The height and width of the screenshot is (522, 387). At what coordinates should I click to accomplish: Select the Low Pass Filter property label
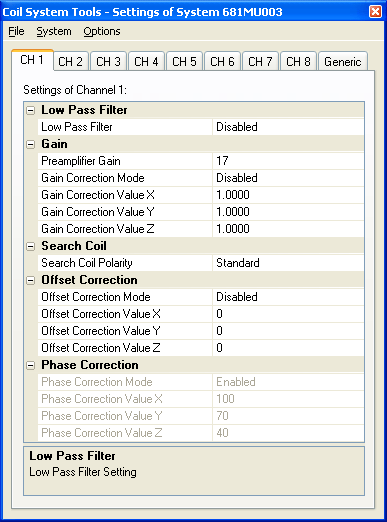tap(77, 127)
